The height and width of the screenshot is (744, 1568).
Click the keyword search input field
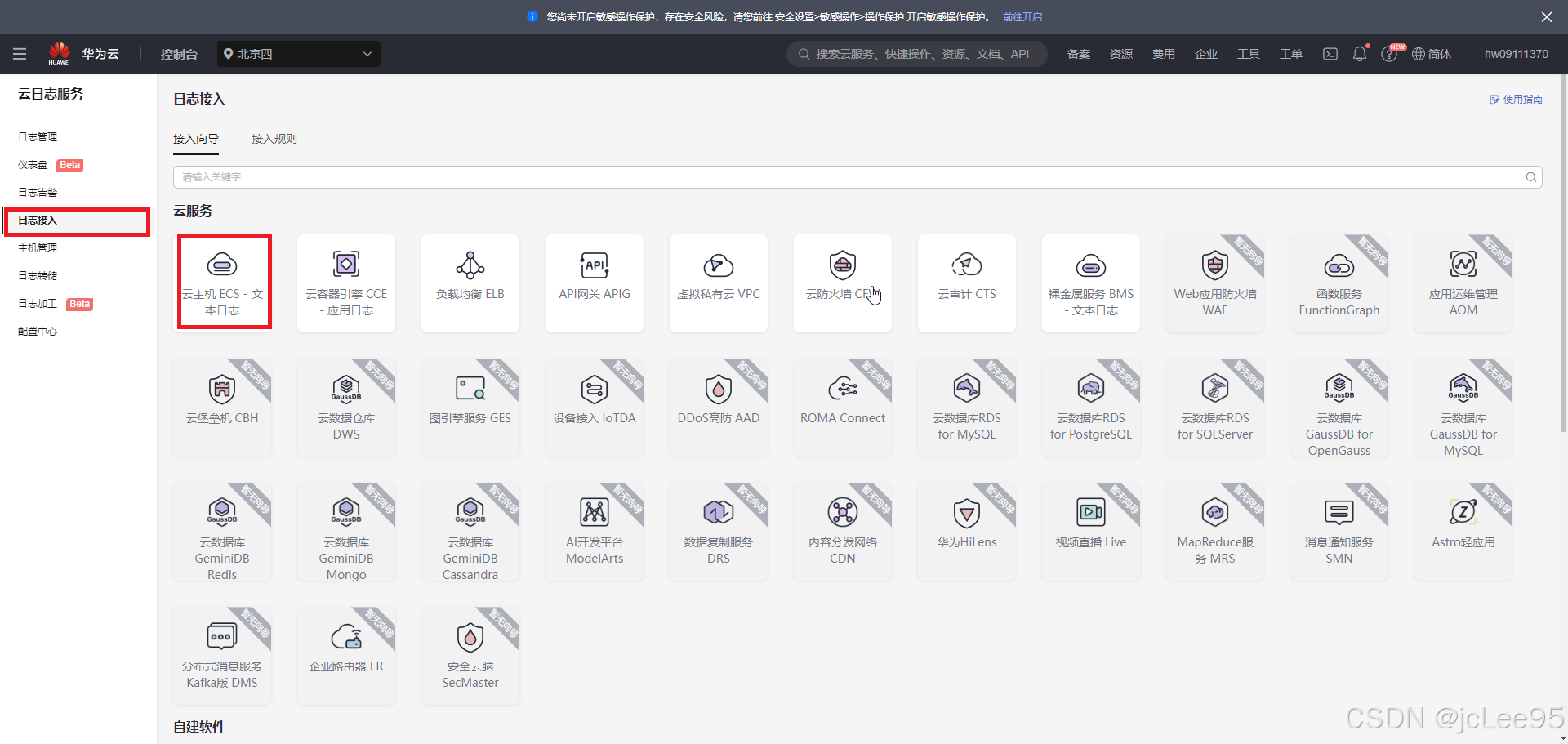pos(857,177)
